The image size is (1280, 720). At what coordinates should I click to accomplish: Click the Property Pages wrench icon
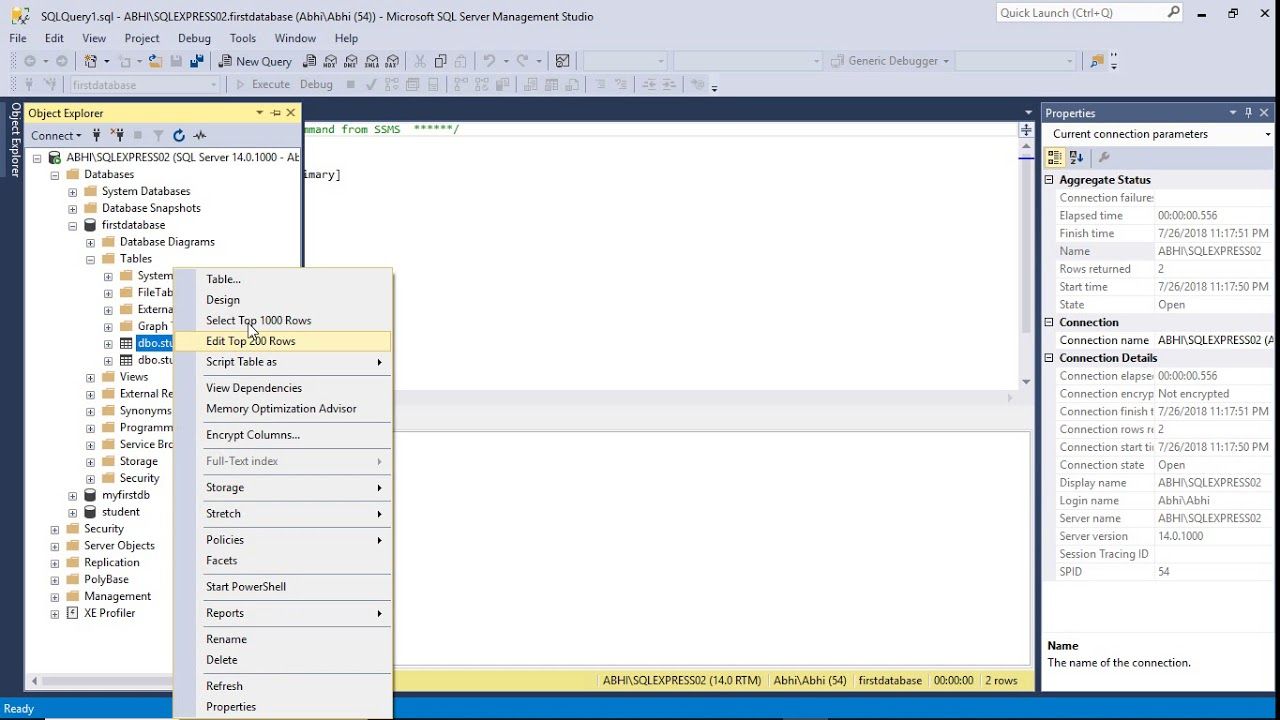point(1104,157)
